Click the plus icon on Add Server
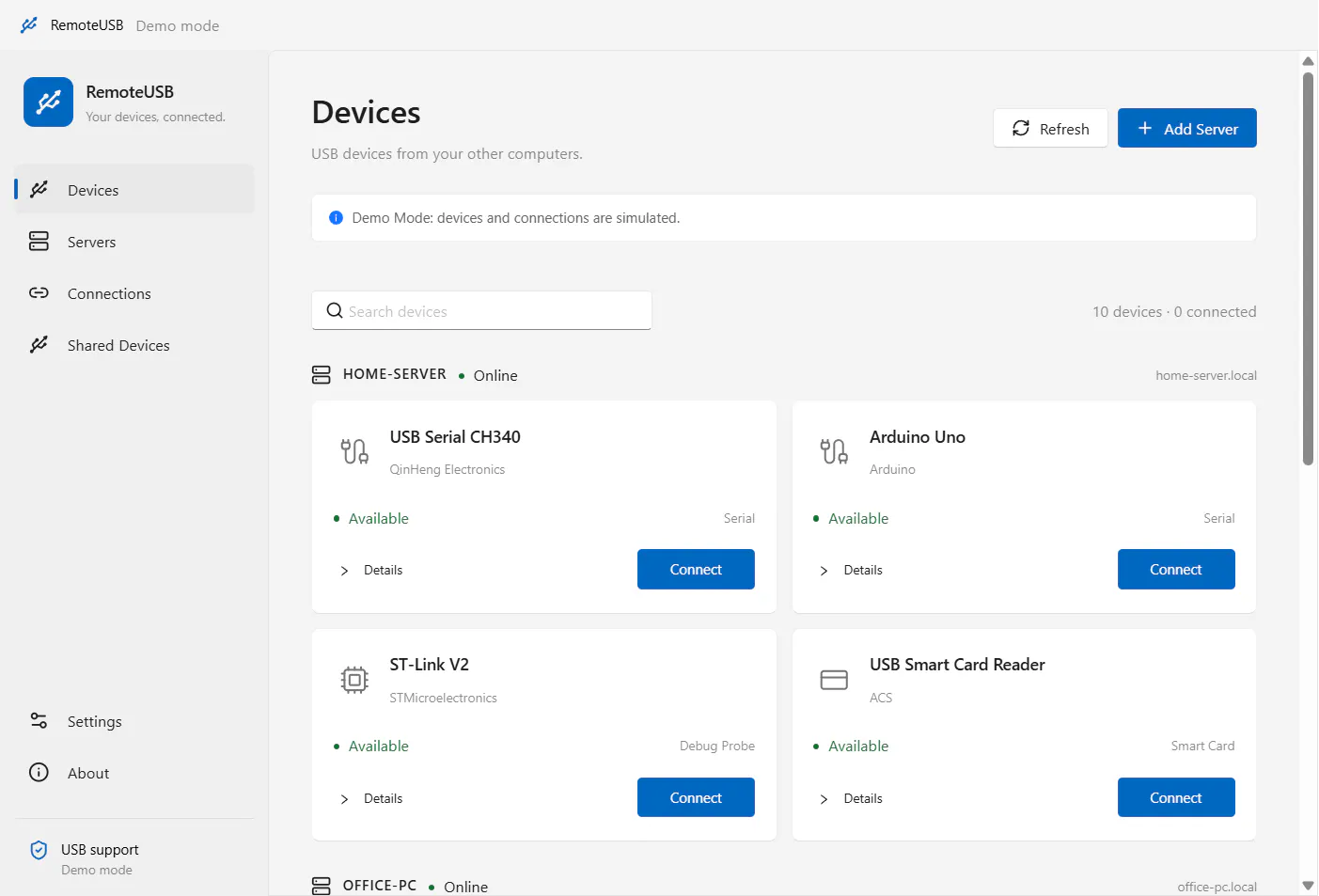This screenshot has height=896, width=1319. (x=1145, y=128)
